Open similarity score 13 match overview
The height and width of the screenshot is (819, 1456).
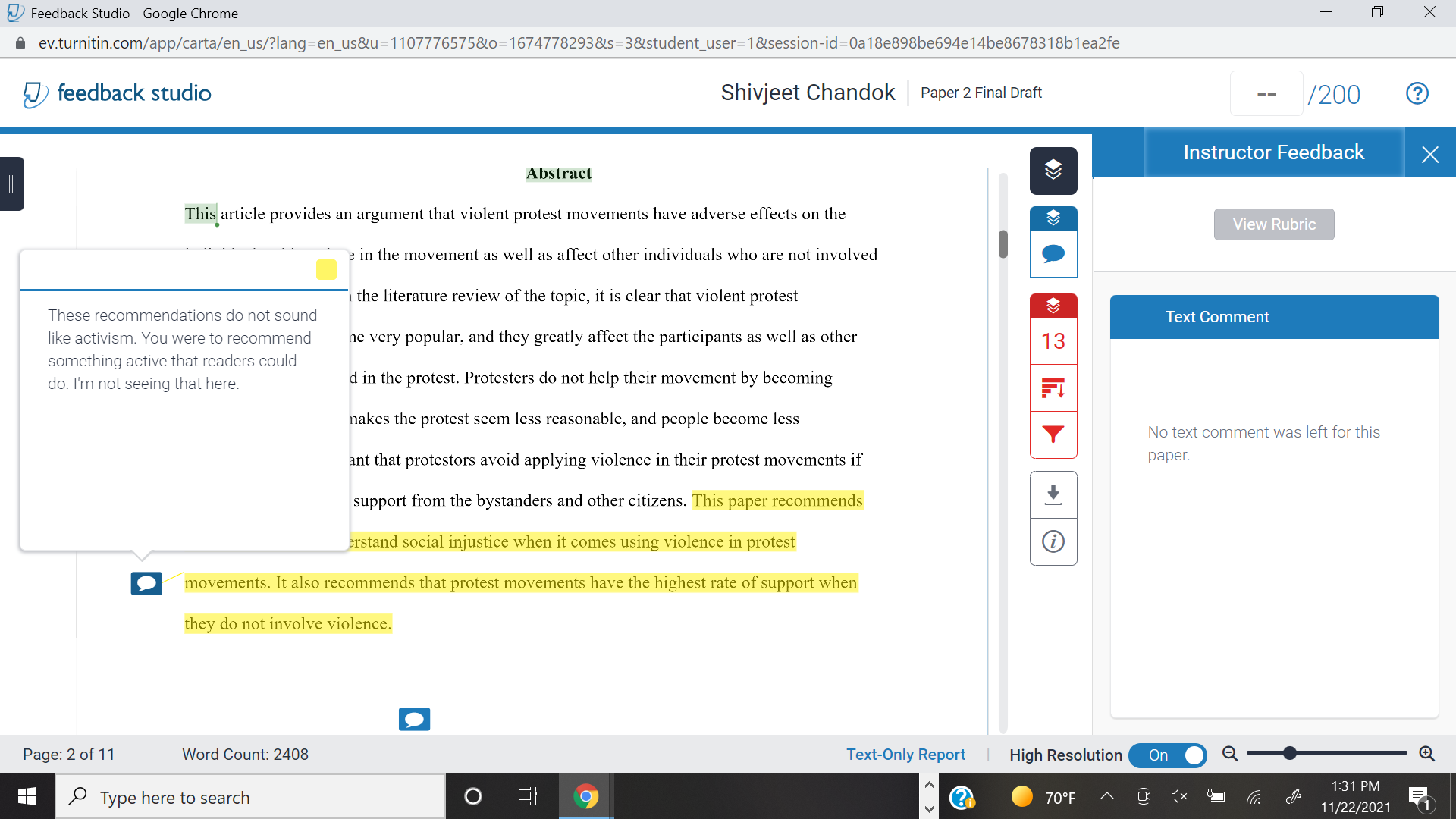[x=1053, y=341]
